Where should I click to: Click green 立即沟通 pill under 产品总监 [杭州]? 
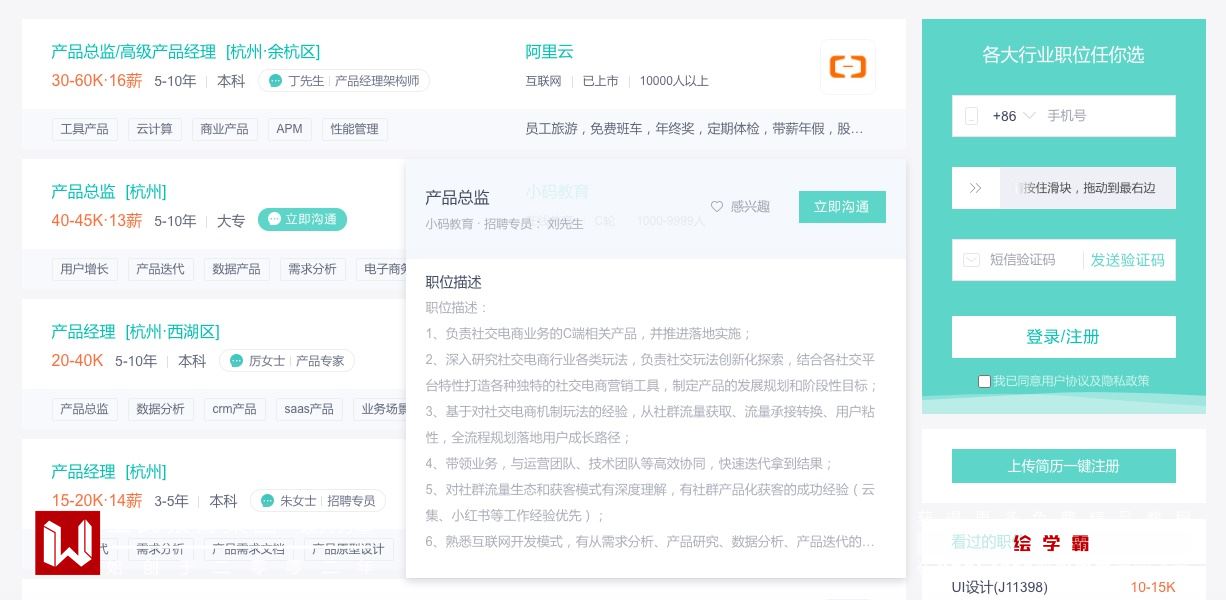[302, 219]
